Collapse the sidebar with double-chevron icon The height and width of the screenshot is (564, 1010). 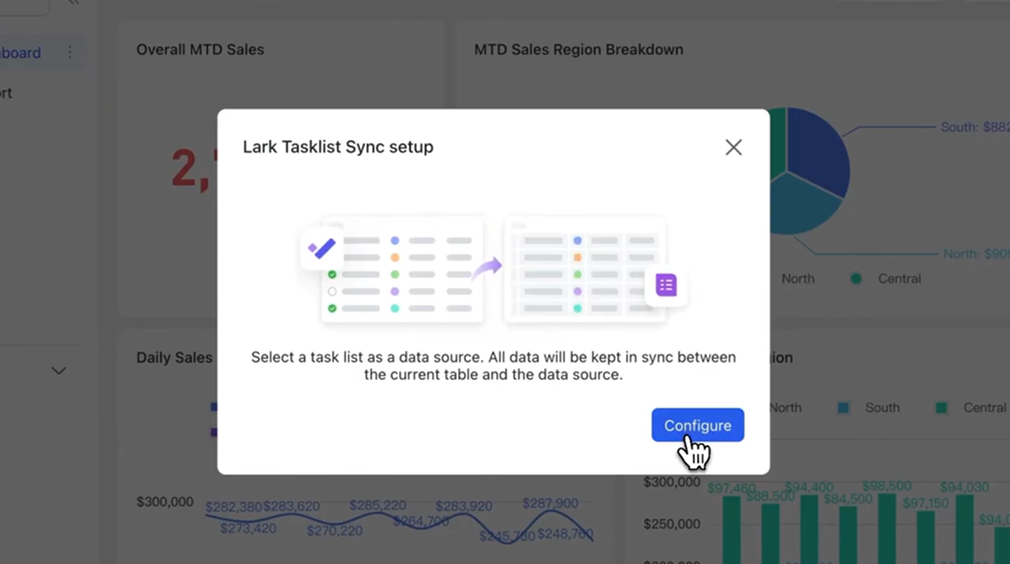pos(73,3)
